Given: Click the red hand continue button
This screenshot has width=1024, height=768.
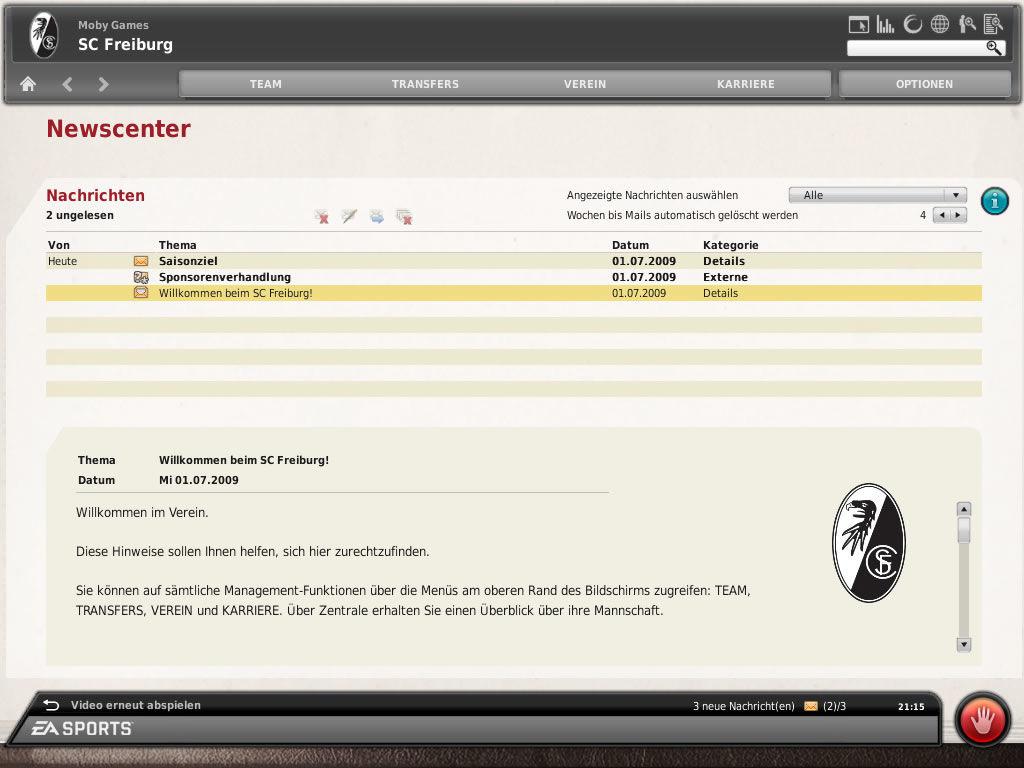Looking at the screenshot, I should [x=982, y=721].
